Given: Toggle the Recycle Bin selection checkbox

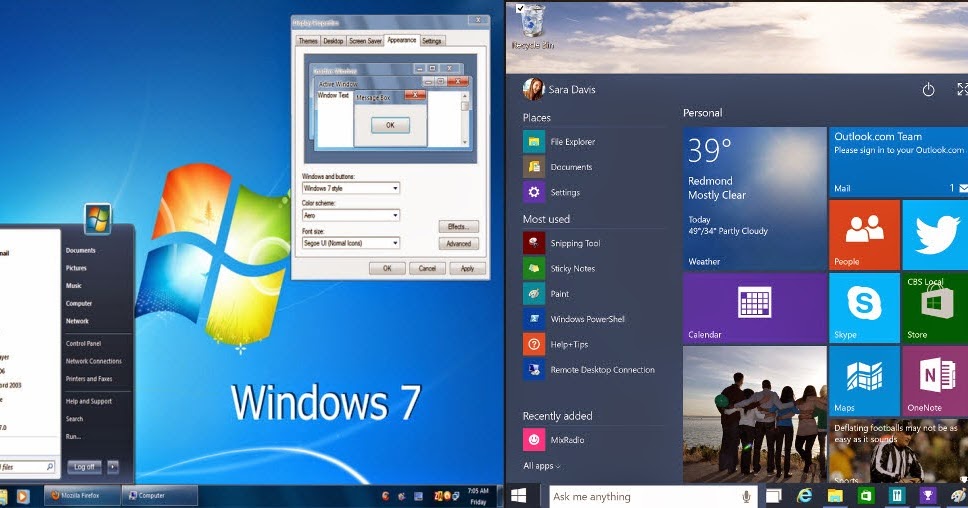Looking at the screenshot, I should pyautogui.click(x=520, y=9).
